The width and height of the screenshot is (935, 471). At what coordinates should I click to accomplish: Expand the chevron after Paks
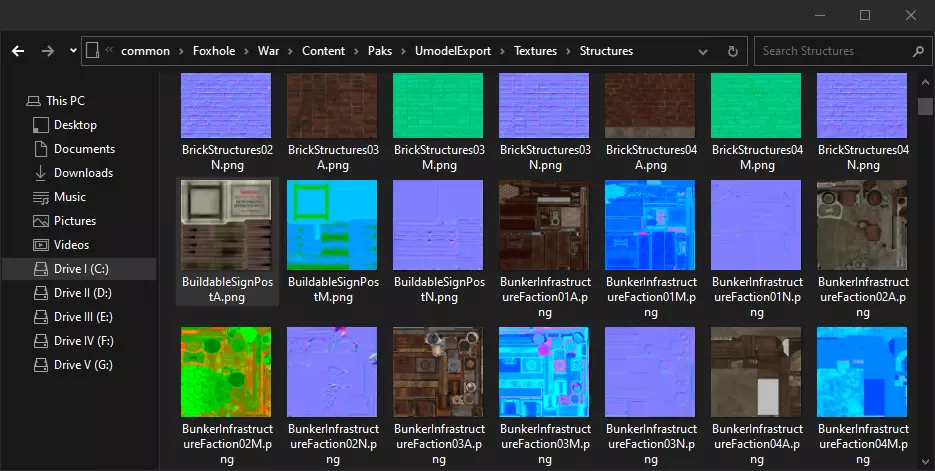(404, 51)
